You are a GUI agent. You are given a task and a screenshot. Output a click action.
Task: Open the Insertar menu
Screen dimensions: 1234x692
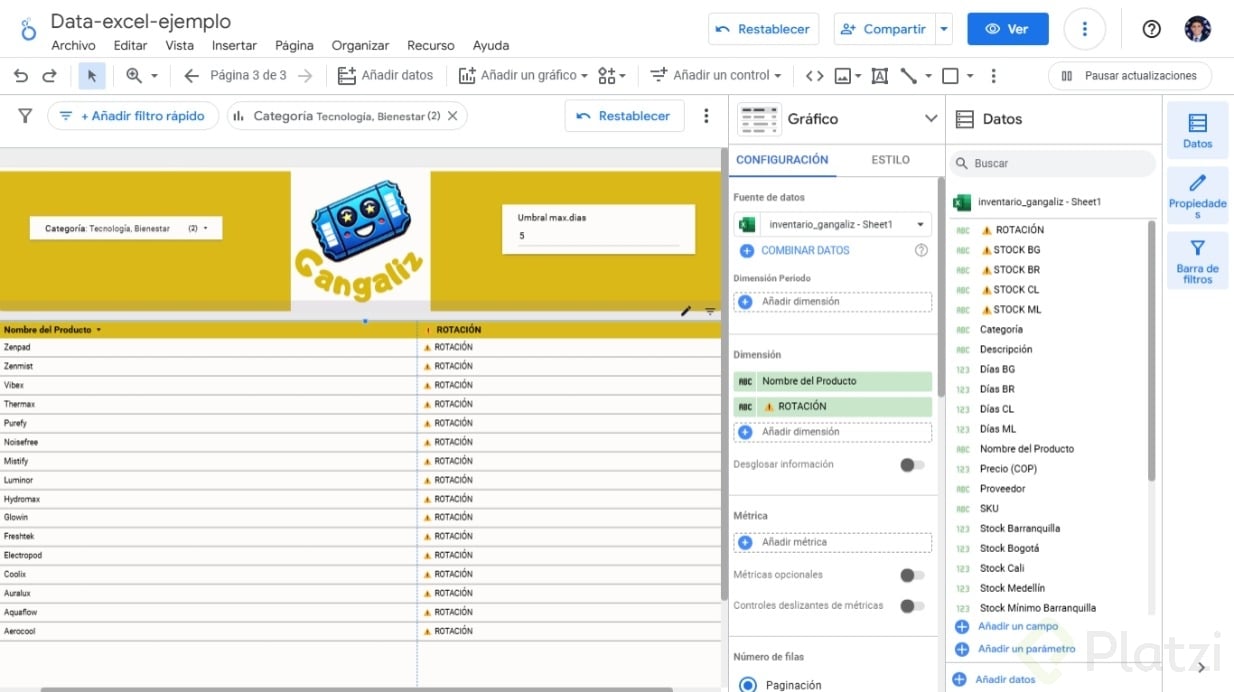(x=234, y=46)
